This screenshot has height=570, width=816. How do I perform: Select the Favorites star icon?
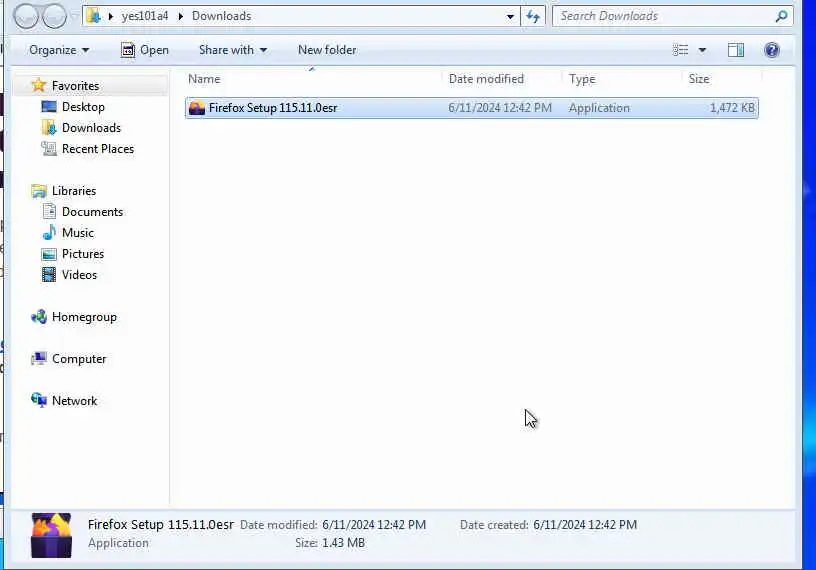point(39,85)
